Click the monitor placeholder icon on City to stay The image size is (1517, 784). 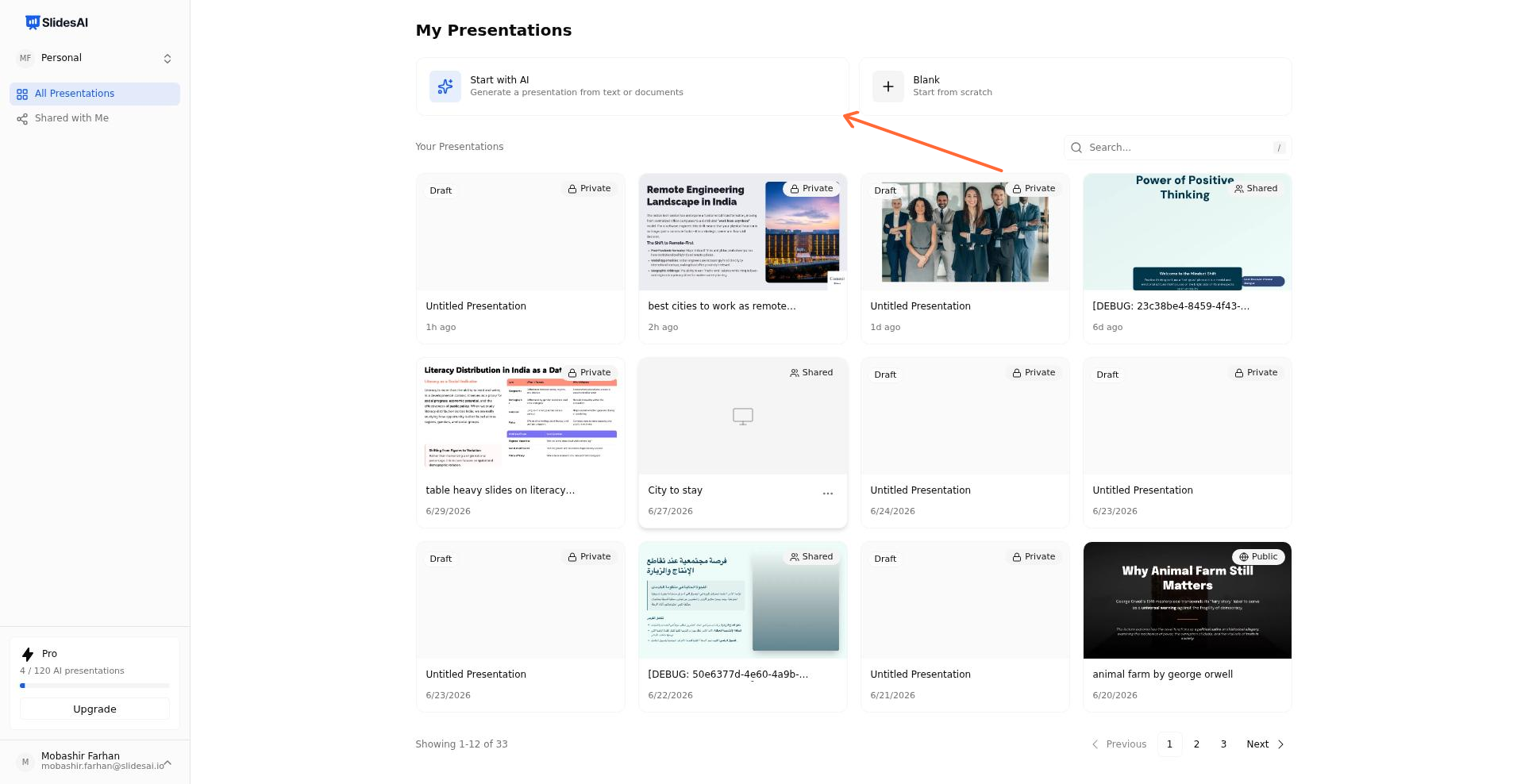point(743,416)
